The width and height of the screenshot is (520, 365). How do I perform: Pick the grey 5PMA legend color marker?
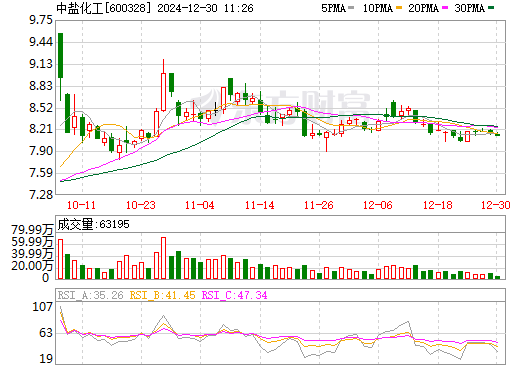[351, 8]
